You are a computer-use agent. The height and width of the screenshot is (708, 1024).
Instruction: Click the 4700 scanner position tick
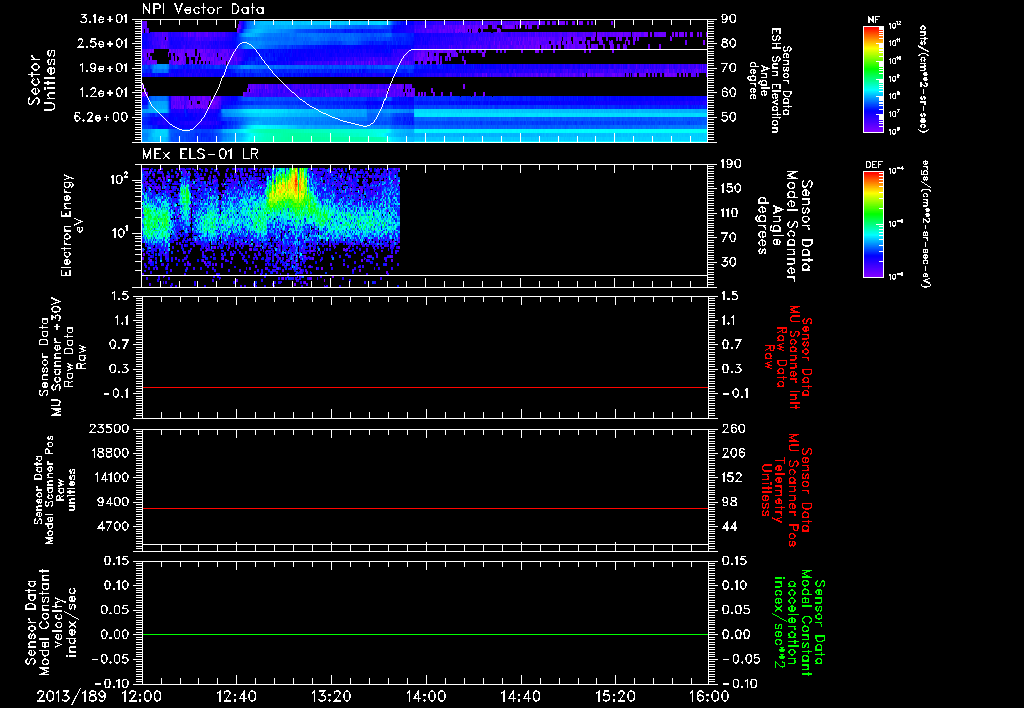113,526
